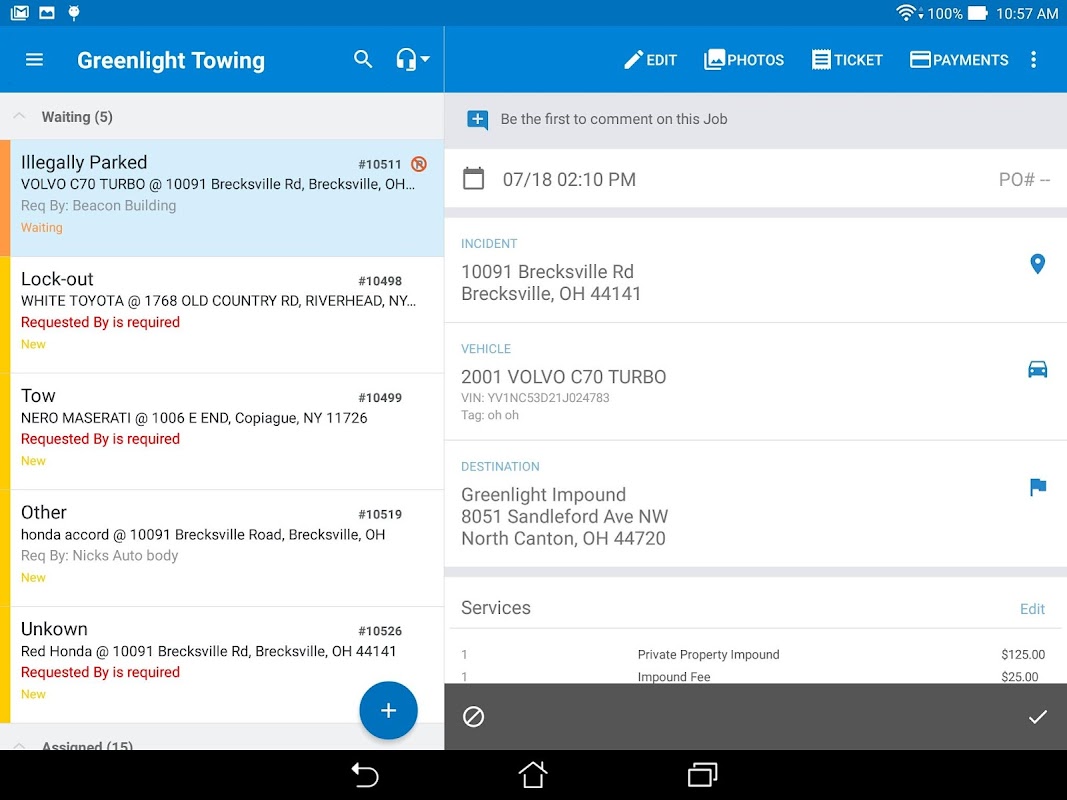Viewport: 1067px width, 800px height.
Task: Open the TICKET view
Action: [847, 60]
